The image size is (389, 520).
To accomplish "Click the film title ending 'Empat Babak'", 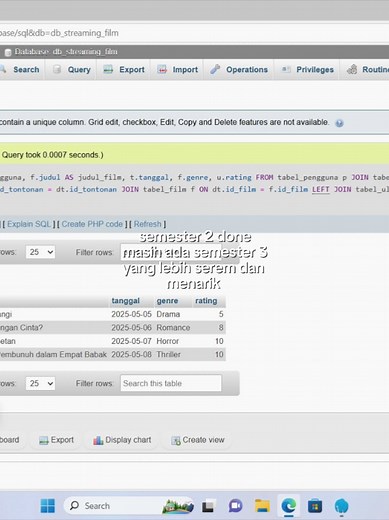I will (53, 354).
